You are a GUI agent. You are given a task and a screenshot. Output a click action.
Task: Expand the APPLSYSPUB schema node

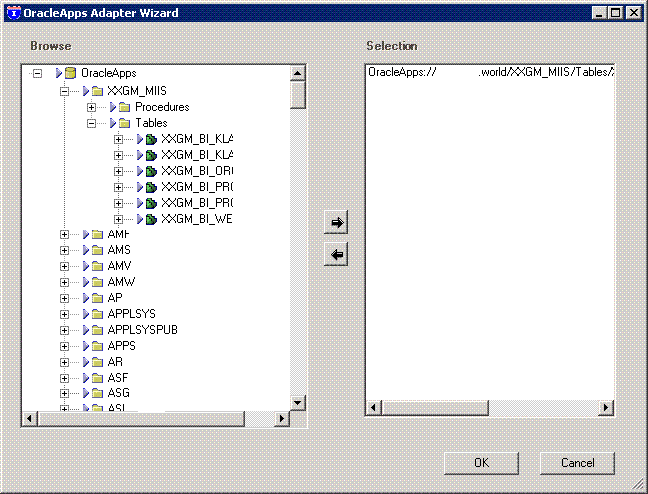tap(64, 330)
